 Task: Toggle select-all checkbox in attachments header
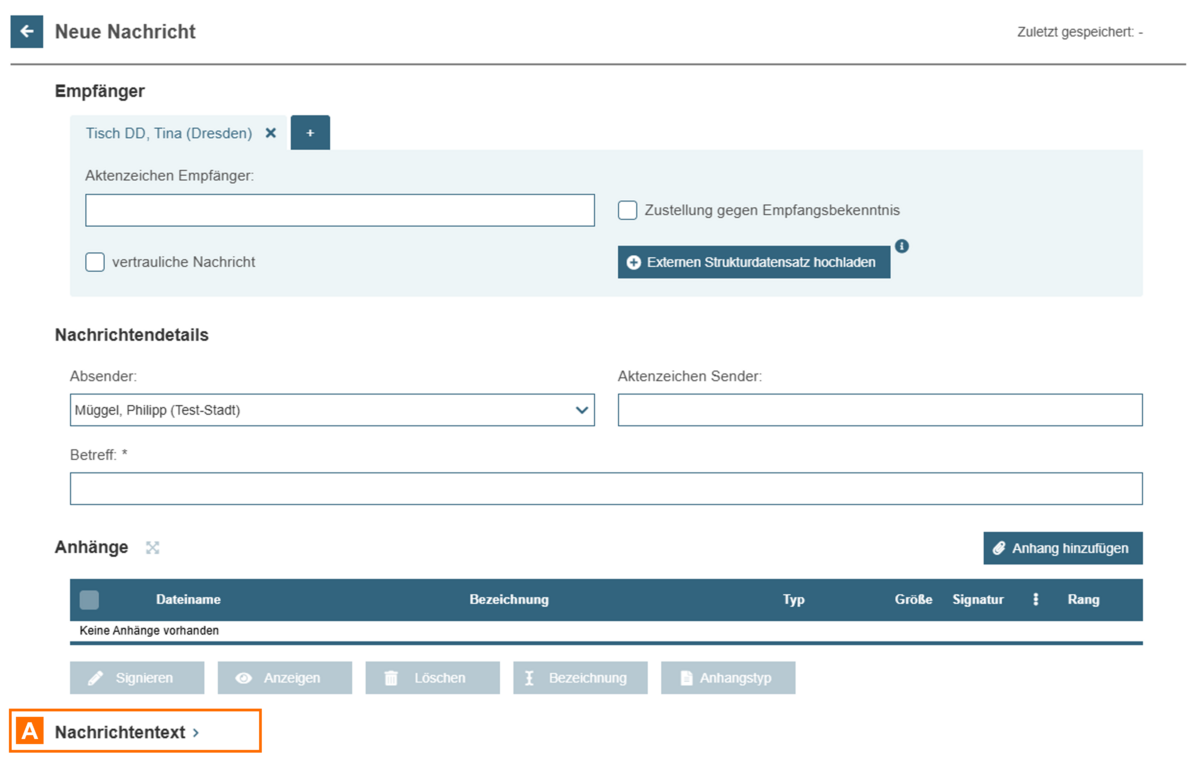click(x=89, y=600)
